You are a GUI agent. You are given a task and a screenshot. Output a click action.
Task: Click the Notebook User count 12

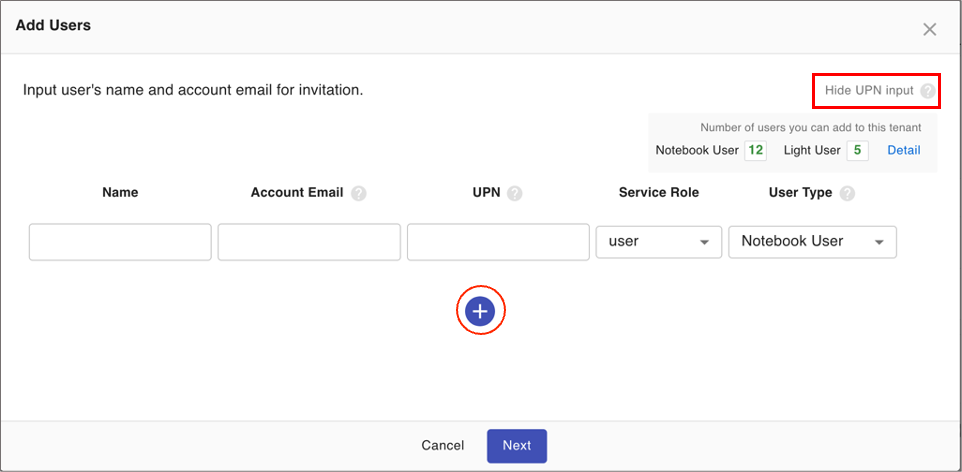click(x=755, y=151)
